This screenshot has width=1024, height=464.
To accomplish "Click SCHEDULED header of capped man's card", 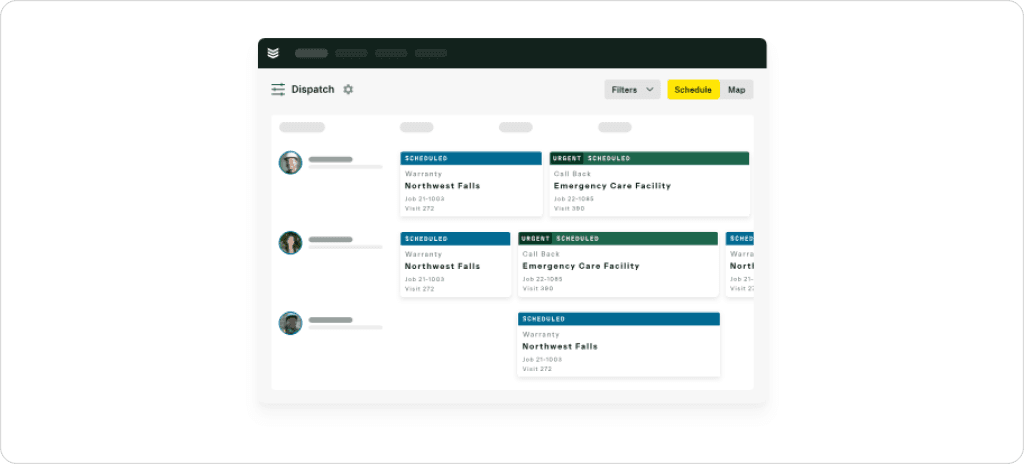I will pyautogui.click(x=619, y=319).
